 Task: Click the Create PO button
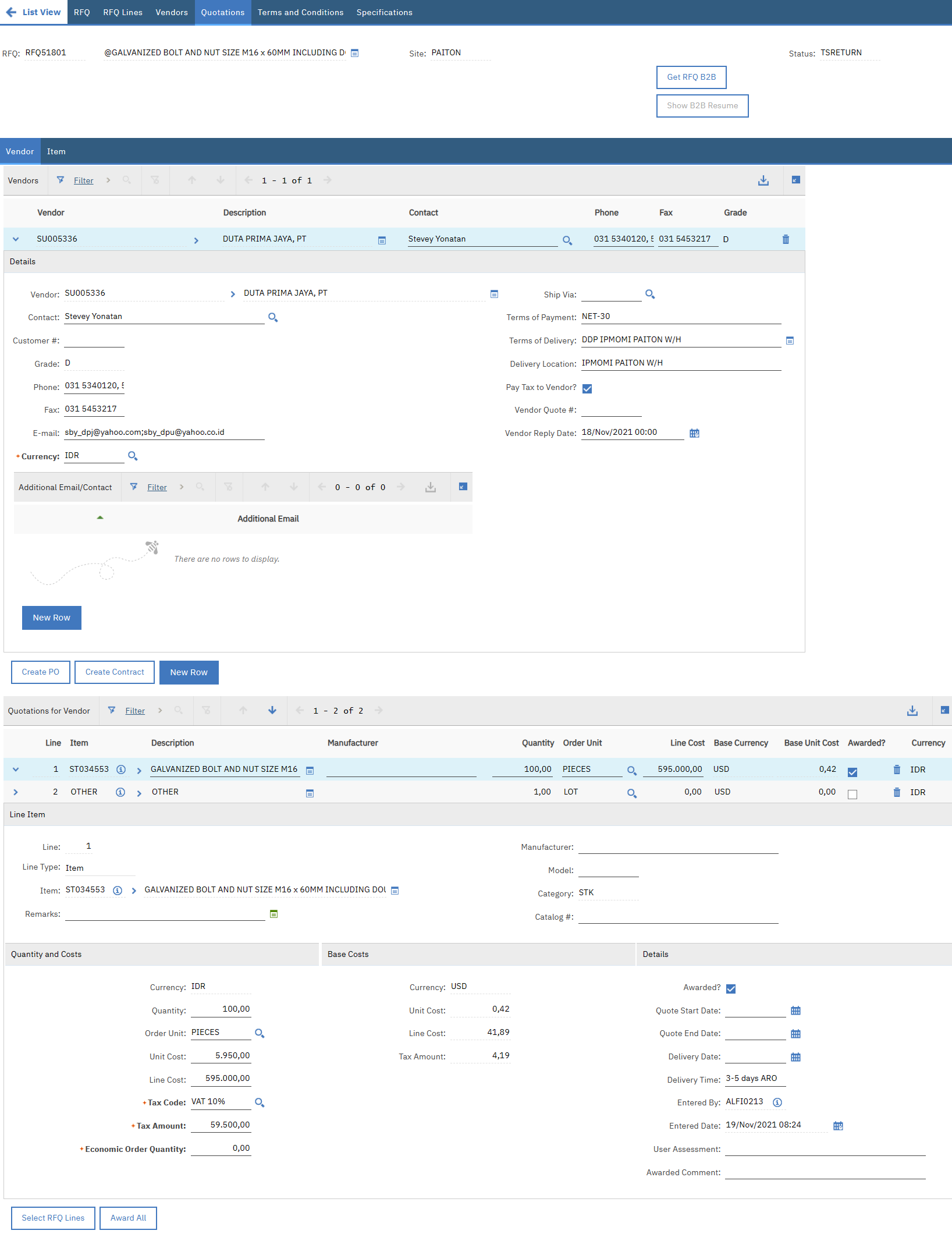click(41, 672)
